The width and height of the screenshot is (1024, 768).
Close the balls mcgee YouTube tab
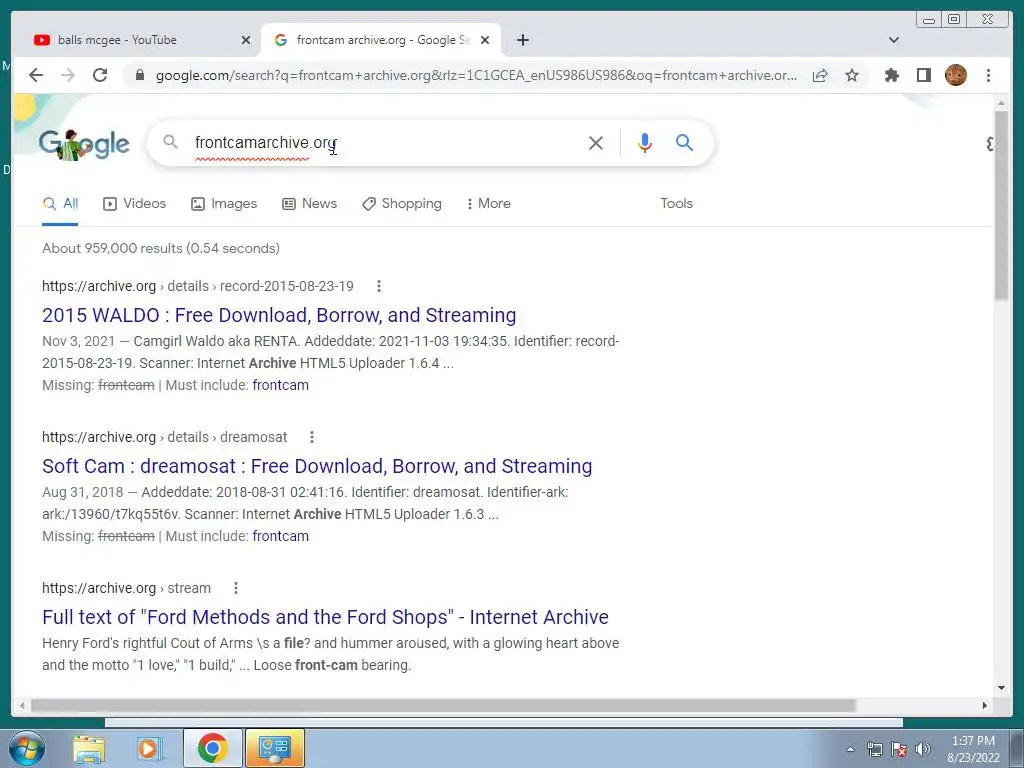point(246,40)
